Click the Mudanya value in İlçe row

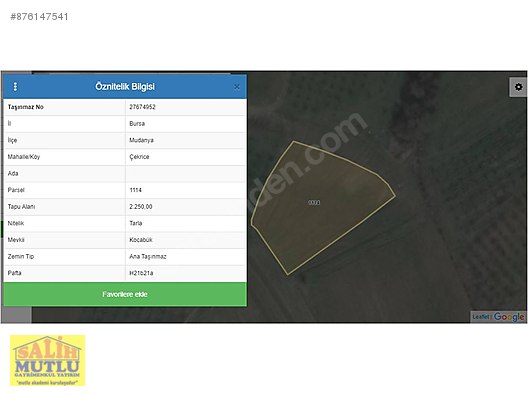pos(141,140)
